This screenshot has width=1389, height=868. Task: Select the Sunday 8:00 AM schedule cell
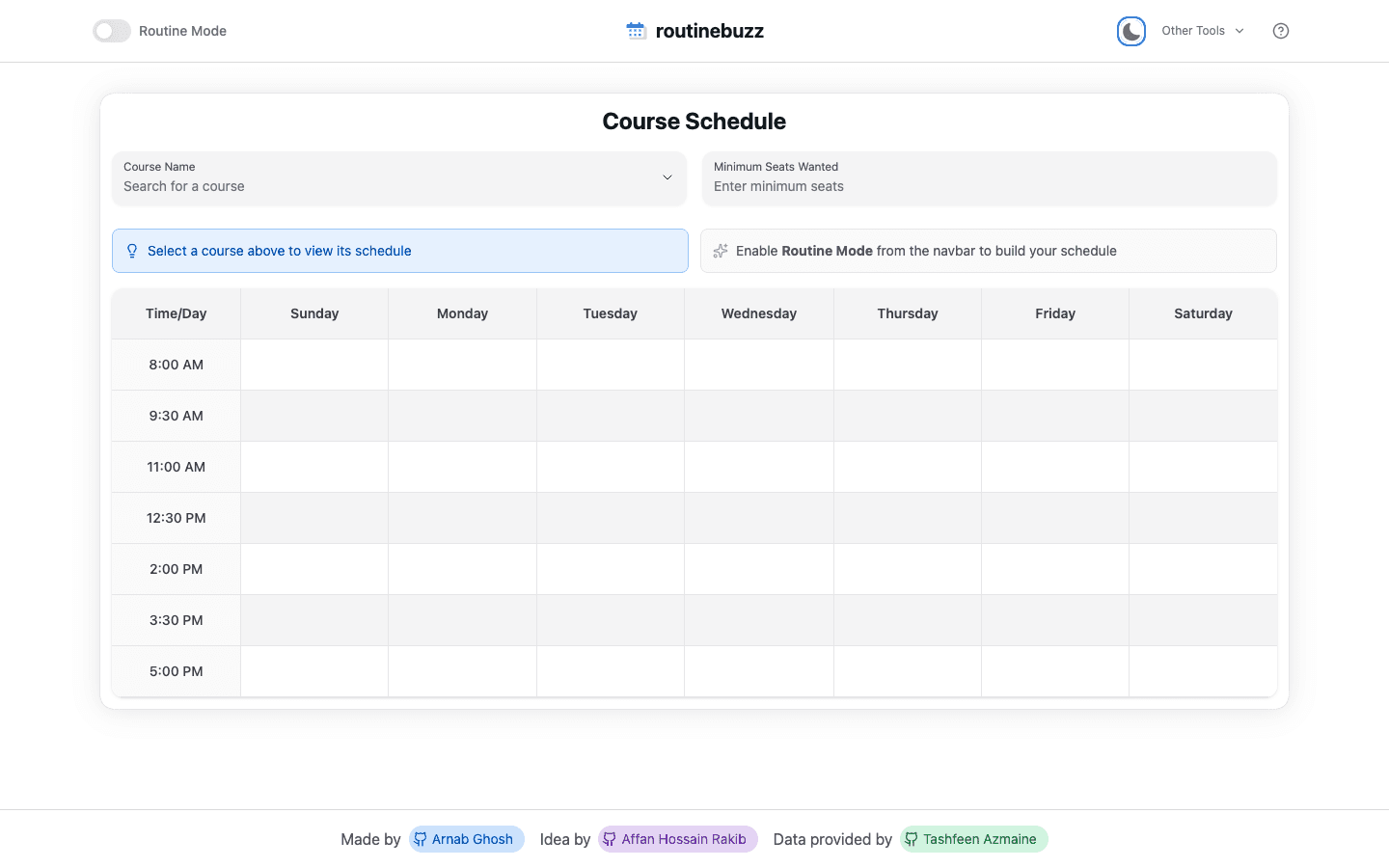[314, 365]
